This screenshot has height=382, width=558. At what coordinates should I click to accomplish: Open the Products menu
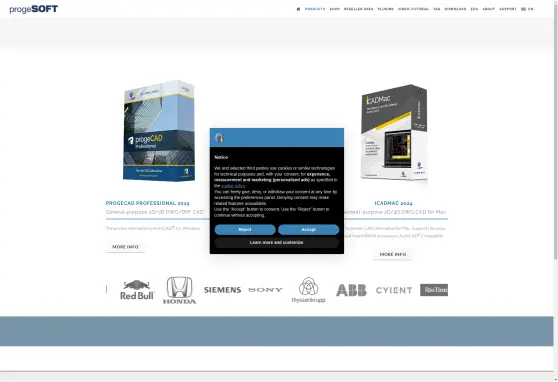click(x=315, y=9)
